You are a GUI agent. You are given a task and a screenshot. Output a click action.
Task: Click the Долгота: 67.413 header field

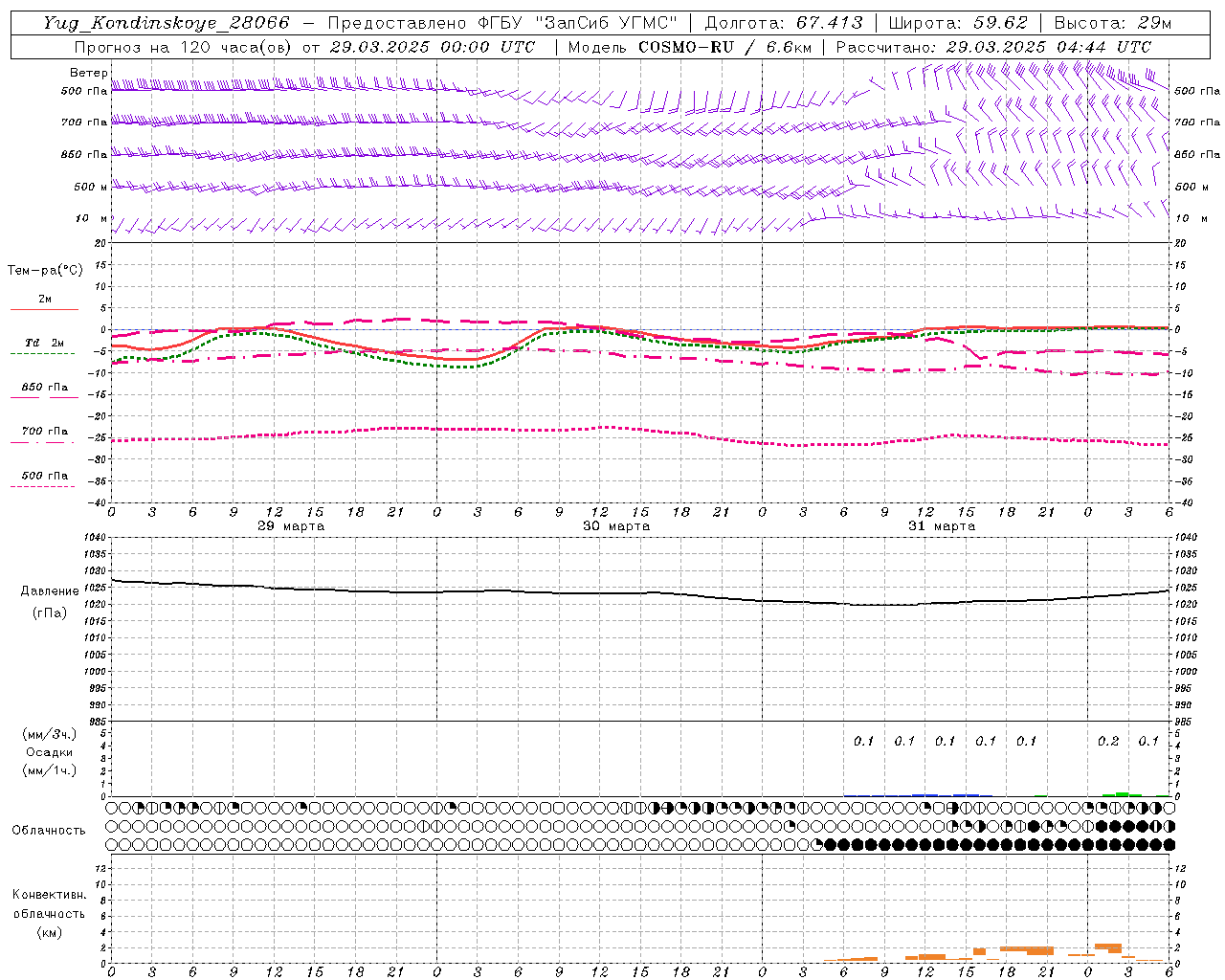point(784,23)
